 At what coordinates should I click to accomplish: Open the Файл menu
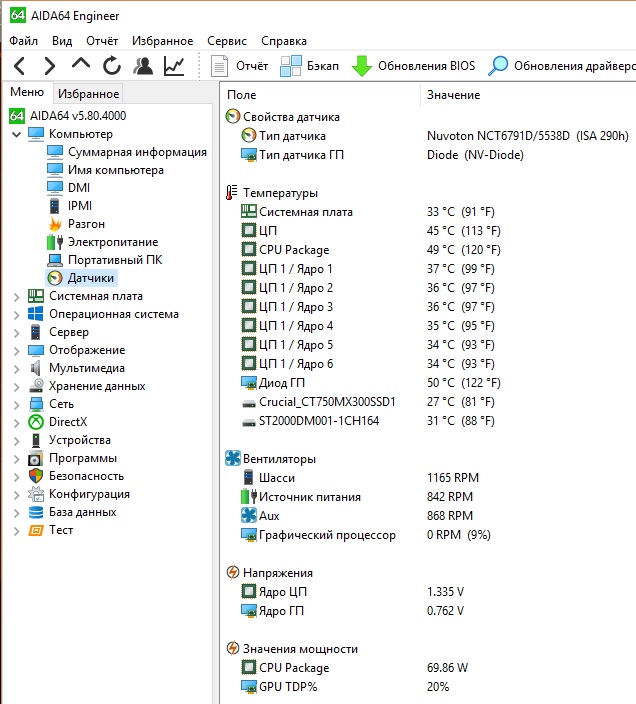coord(23,41)
